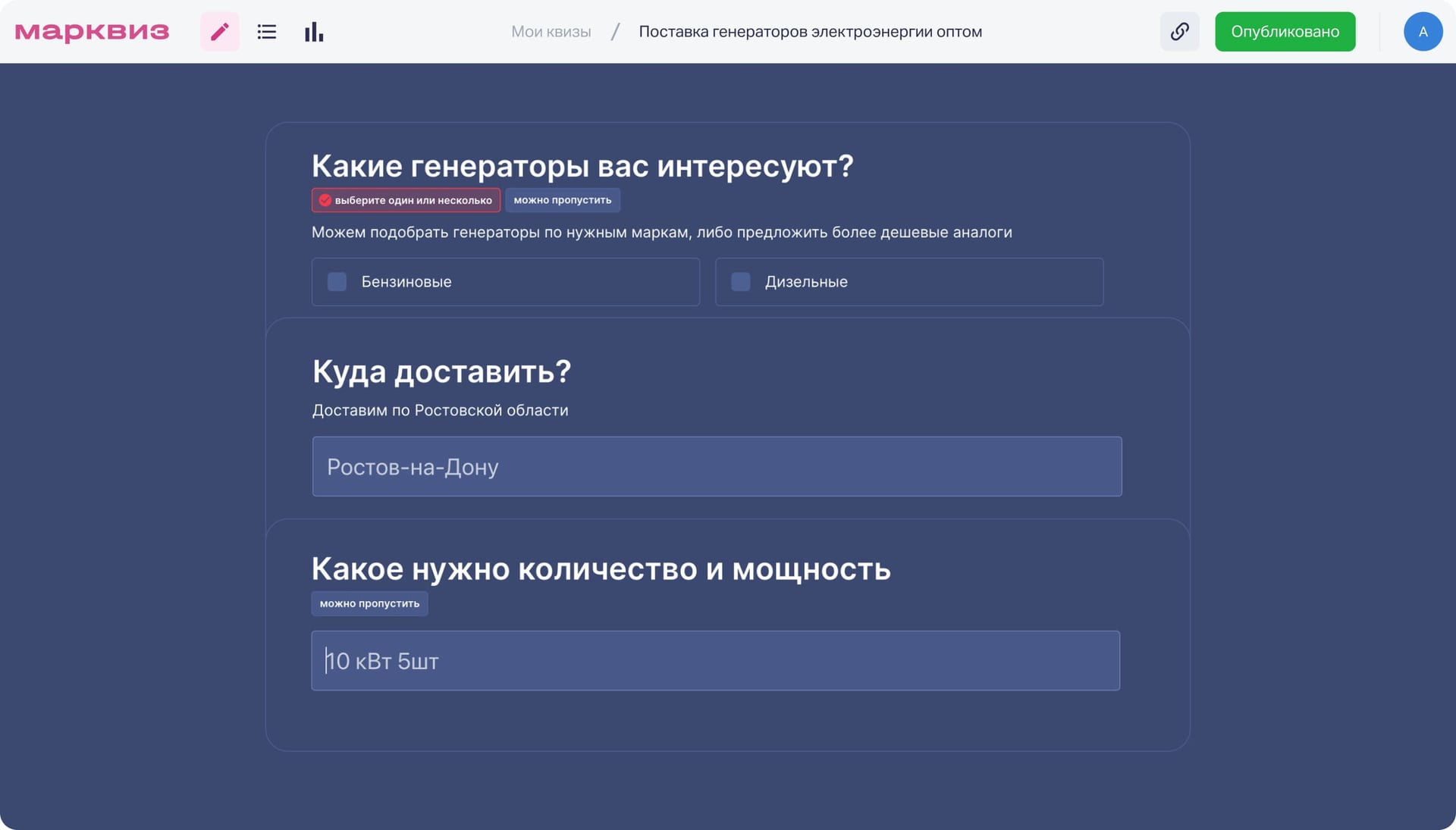Click 'можно пропустить' badge under quantity question

[369, 604]
